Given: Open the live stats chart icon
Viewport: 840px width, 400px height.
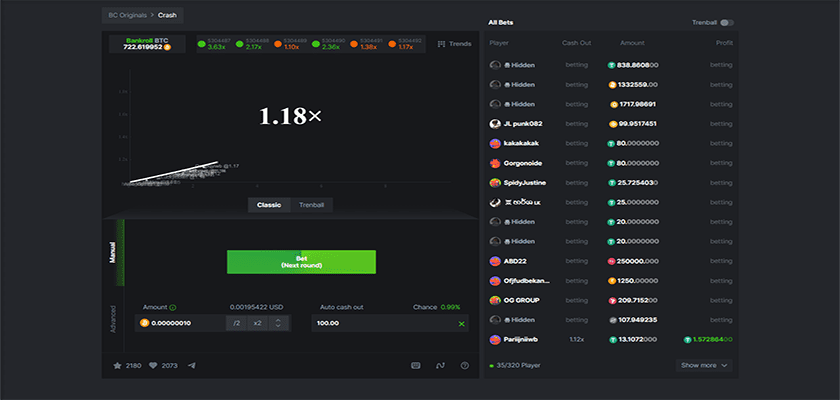Looking at the screenshot, I should 440,366.
